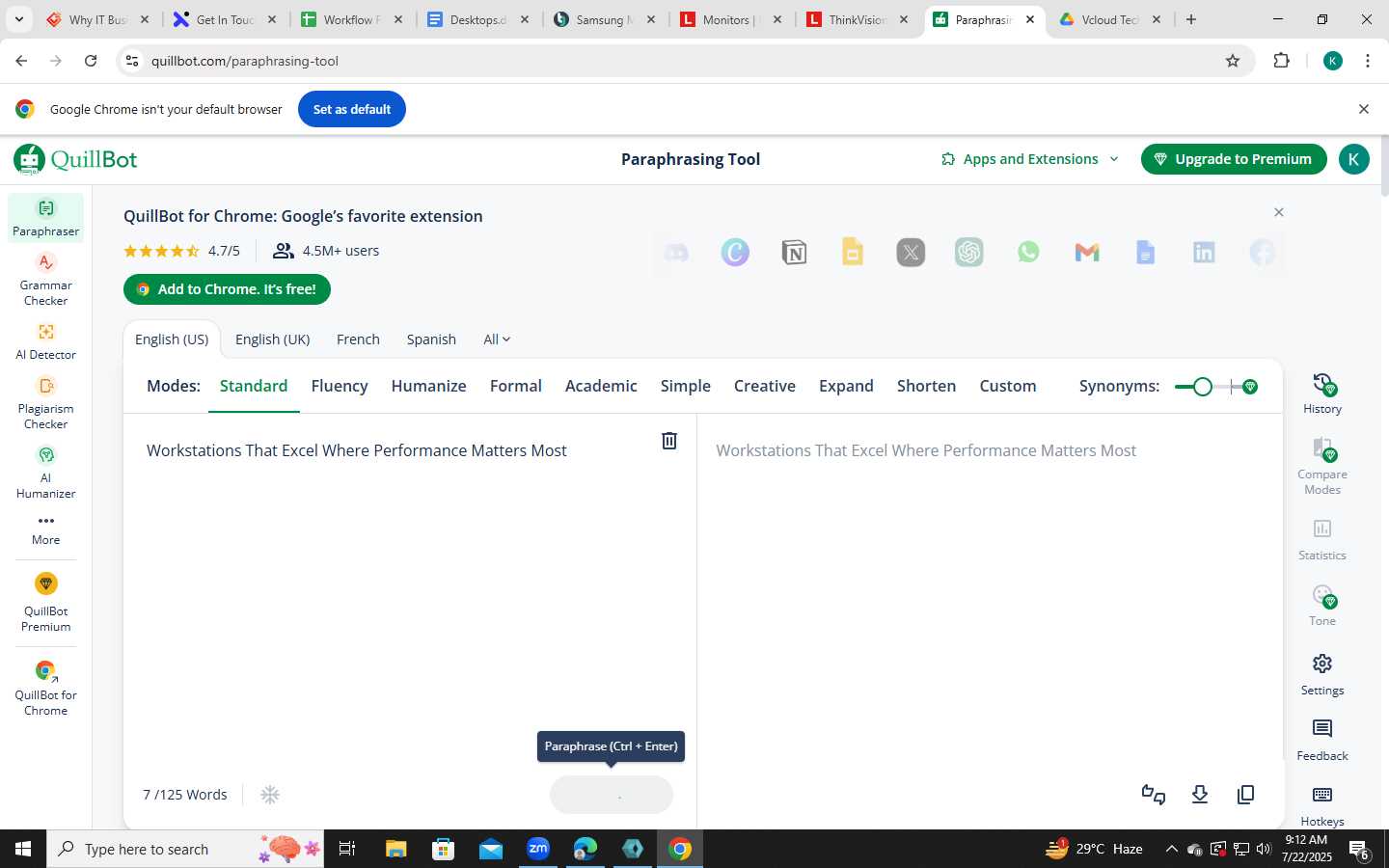
Task: Open Chrome extensions puzzle icon
Action: (1281, 61)
